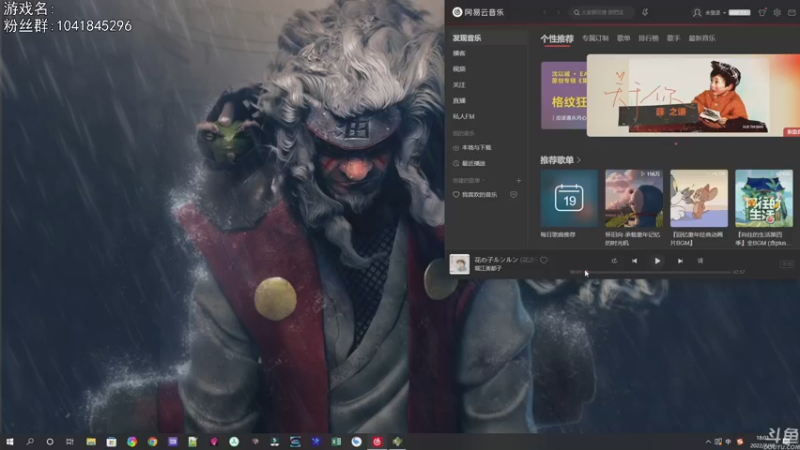Open the 向往的生活 playlist cover
800x450 pixels.
tap(764, 198)
